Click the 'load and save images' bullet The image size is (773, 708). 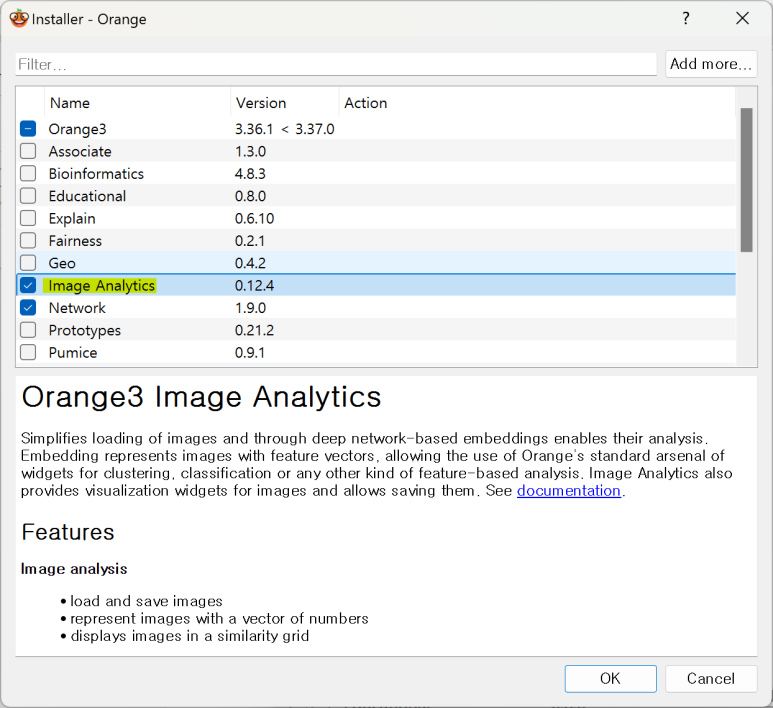[146, 601]
